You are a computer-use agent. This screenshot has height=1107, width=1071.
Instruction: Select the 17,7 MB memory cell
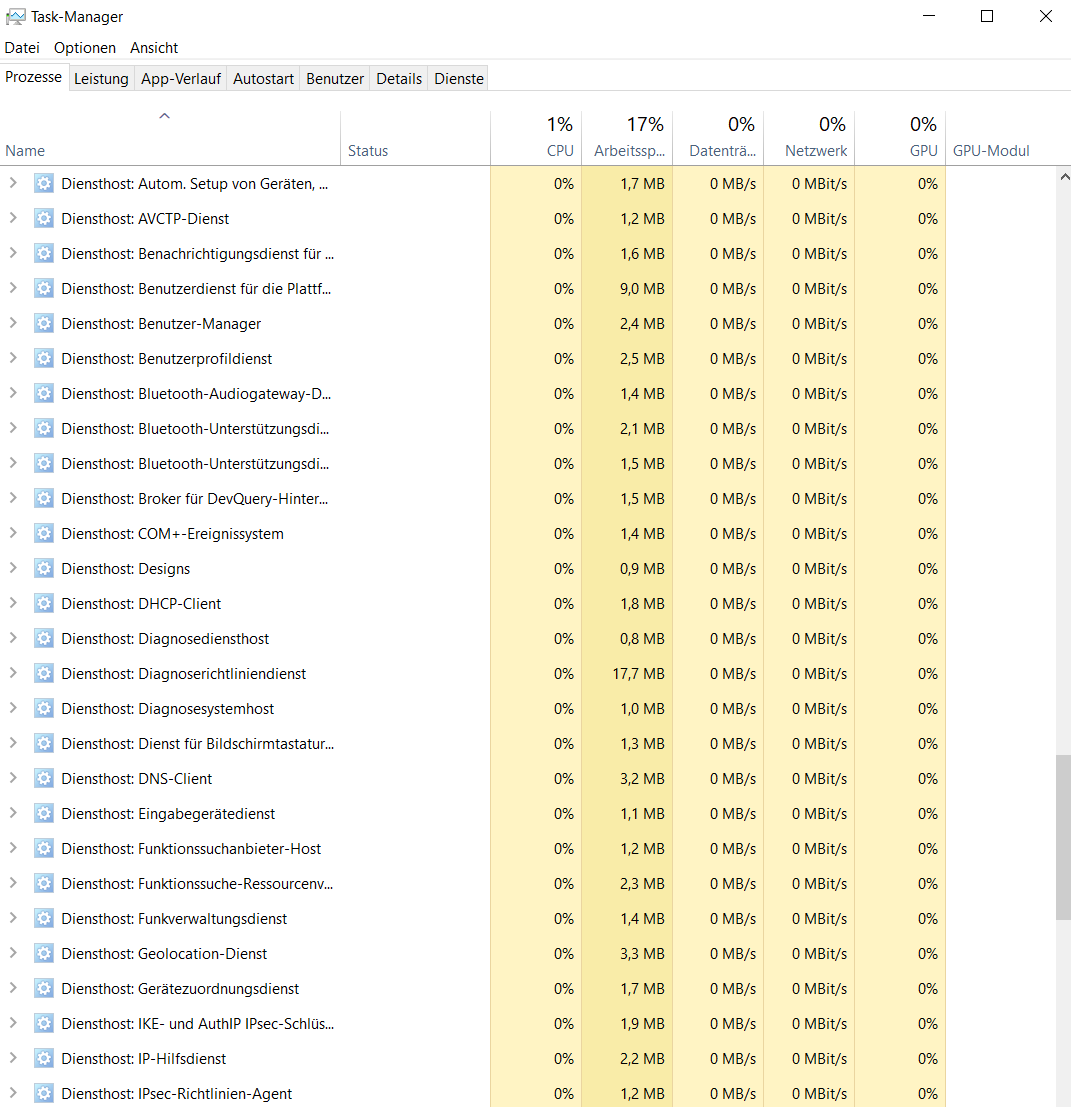[x=627, y=674]
